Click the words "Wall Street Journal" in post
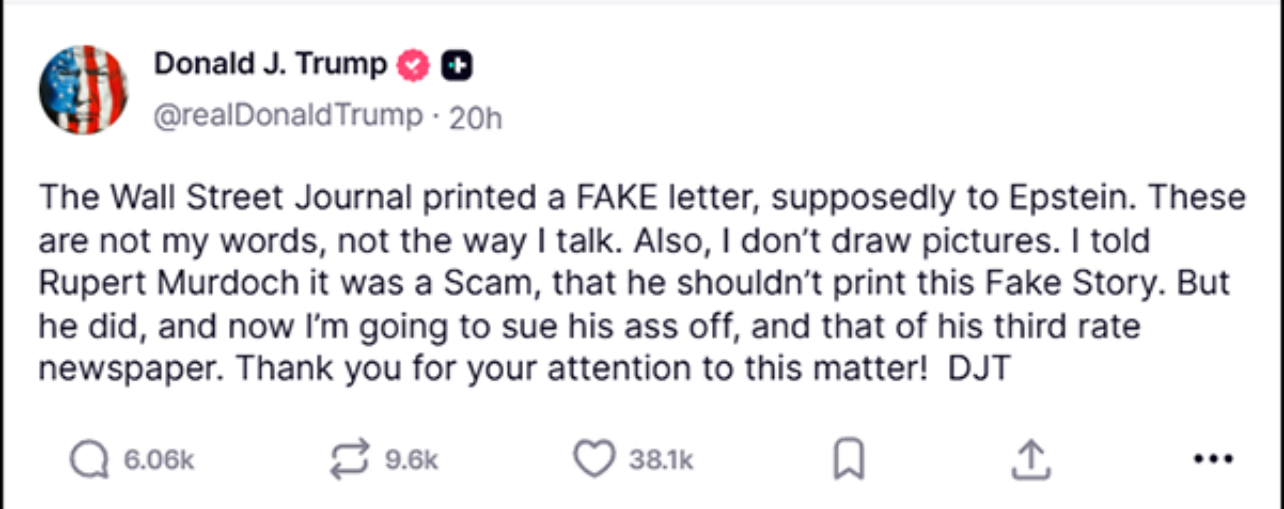This screenshot has width=1284, height=509. point(257,197)
